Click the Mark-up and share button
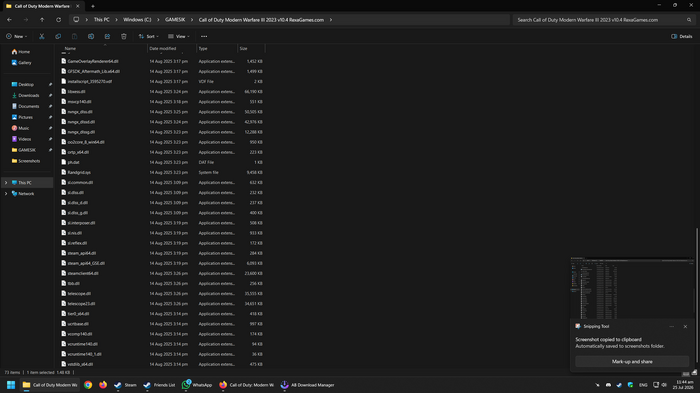Image resolution: width=700 pixels, height=393 pixels. click(632, 361)
